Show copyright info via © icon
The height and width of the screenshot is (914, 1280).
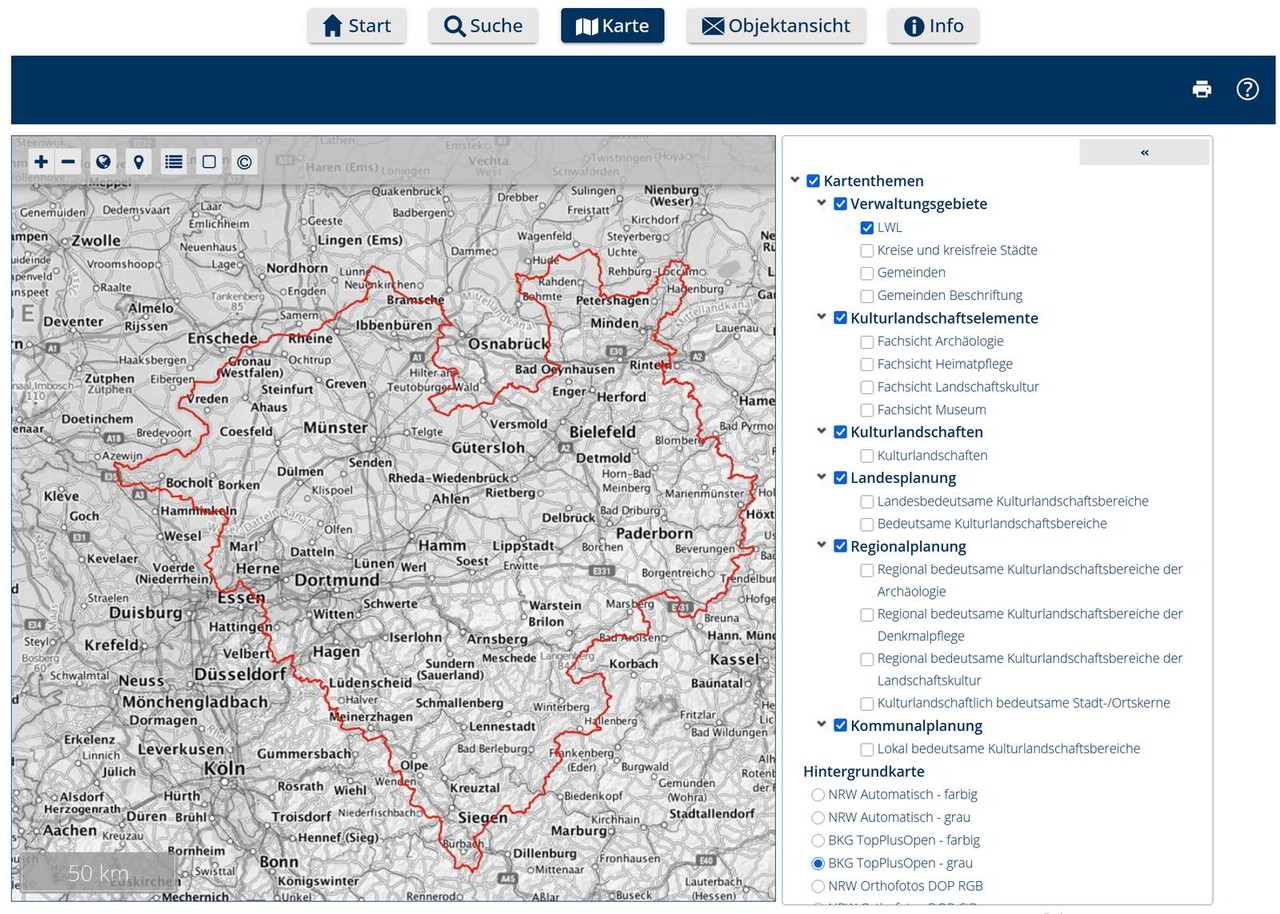(244, 161)
